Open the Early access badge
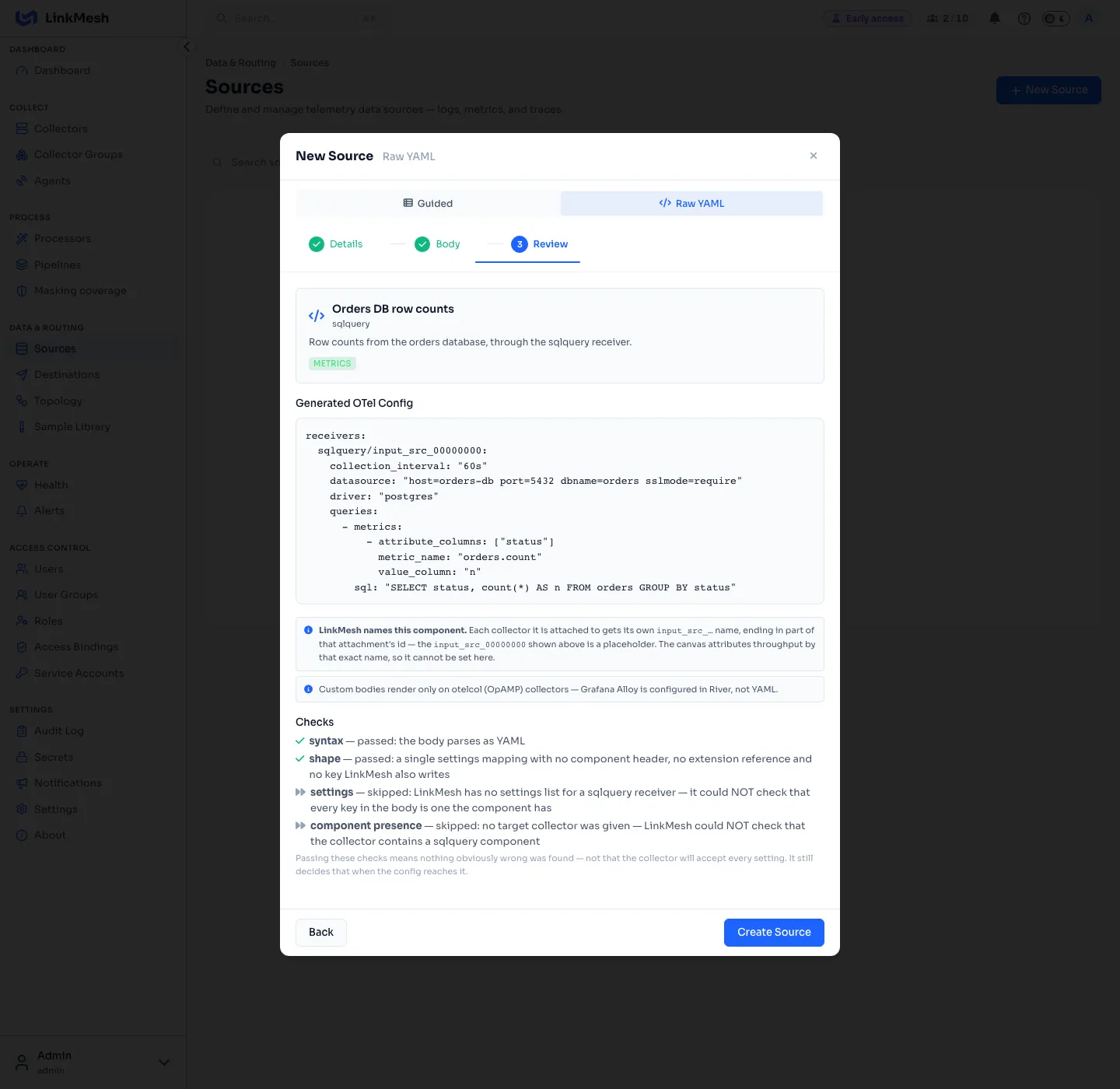Viewport: 1120px width, 1089px height. pos(867,18)
